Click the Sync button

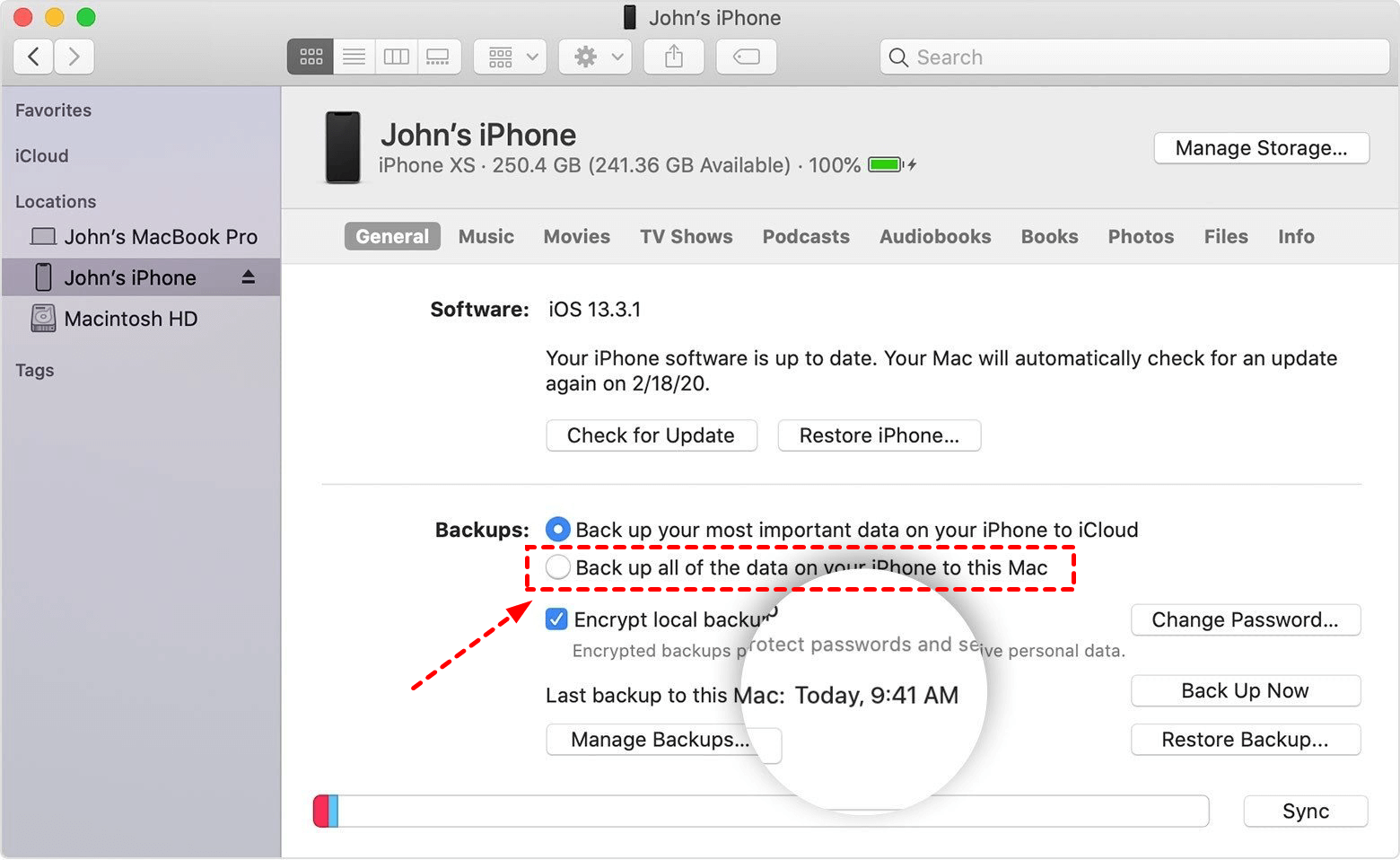(1306, 812)
